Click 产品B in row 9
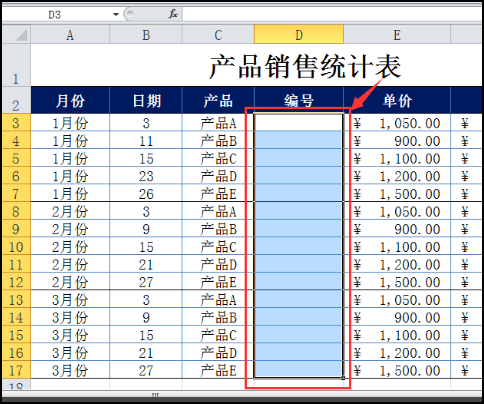 point(218,229)
